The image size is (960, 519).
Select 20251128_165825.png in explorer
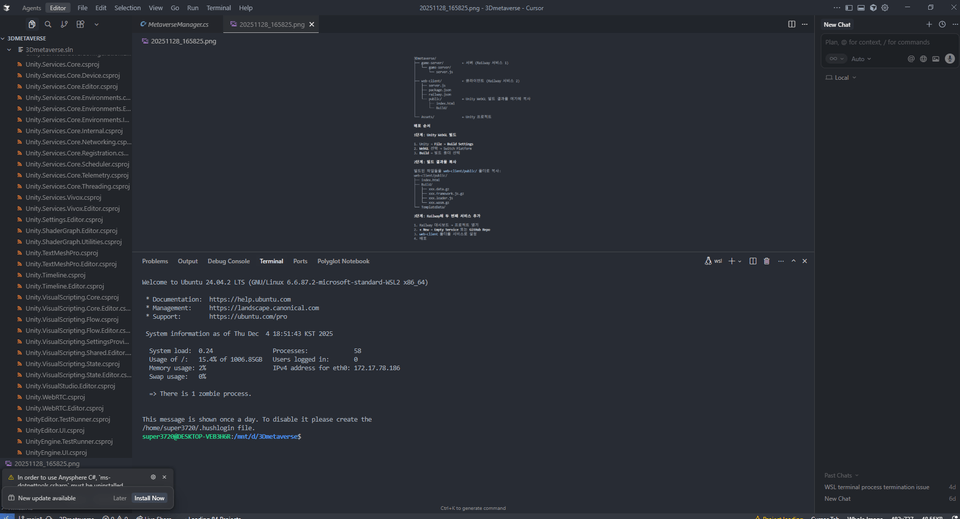(47, 463)
